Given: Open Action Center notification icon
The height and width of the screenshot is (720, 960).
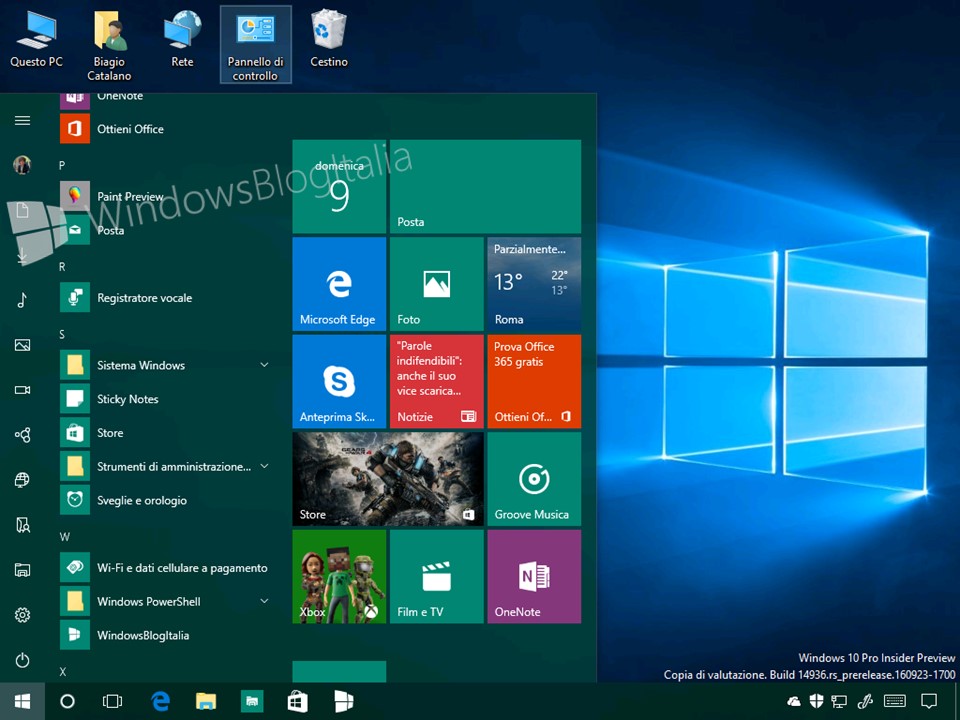Looking at the screenshot, I should tap(929, 701).
